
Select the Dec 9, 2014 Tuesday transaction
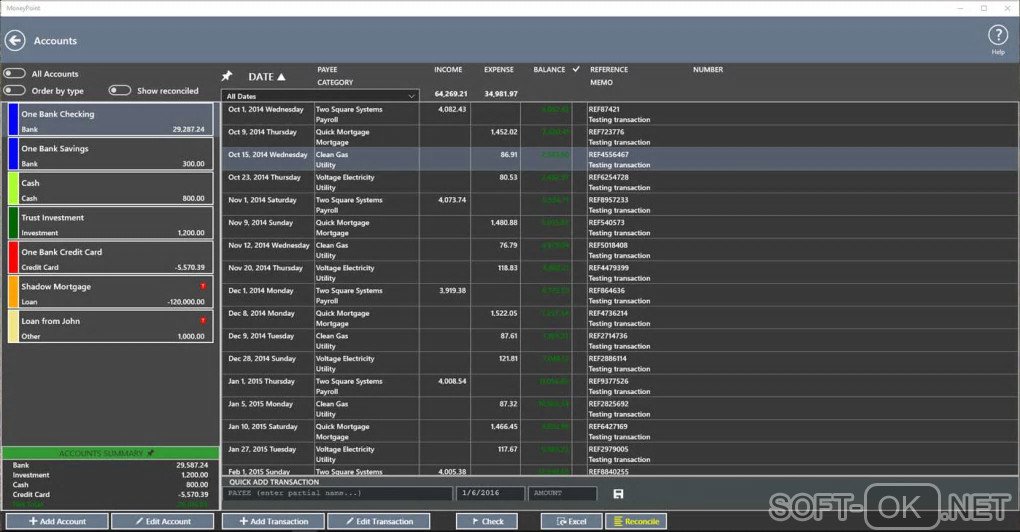click(621, 341)
